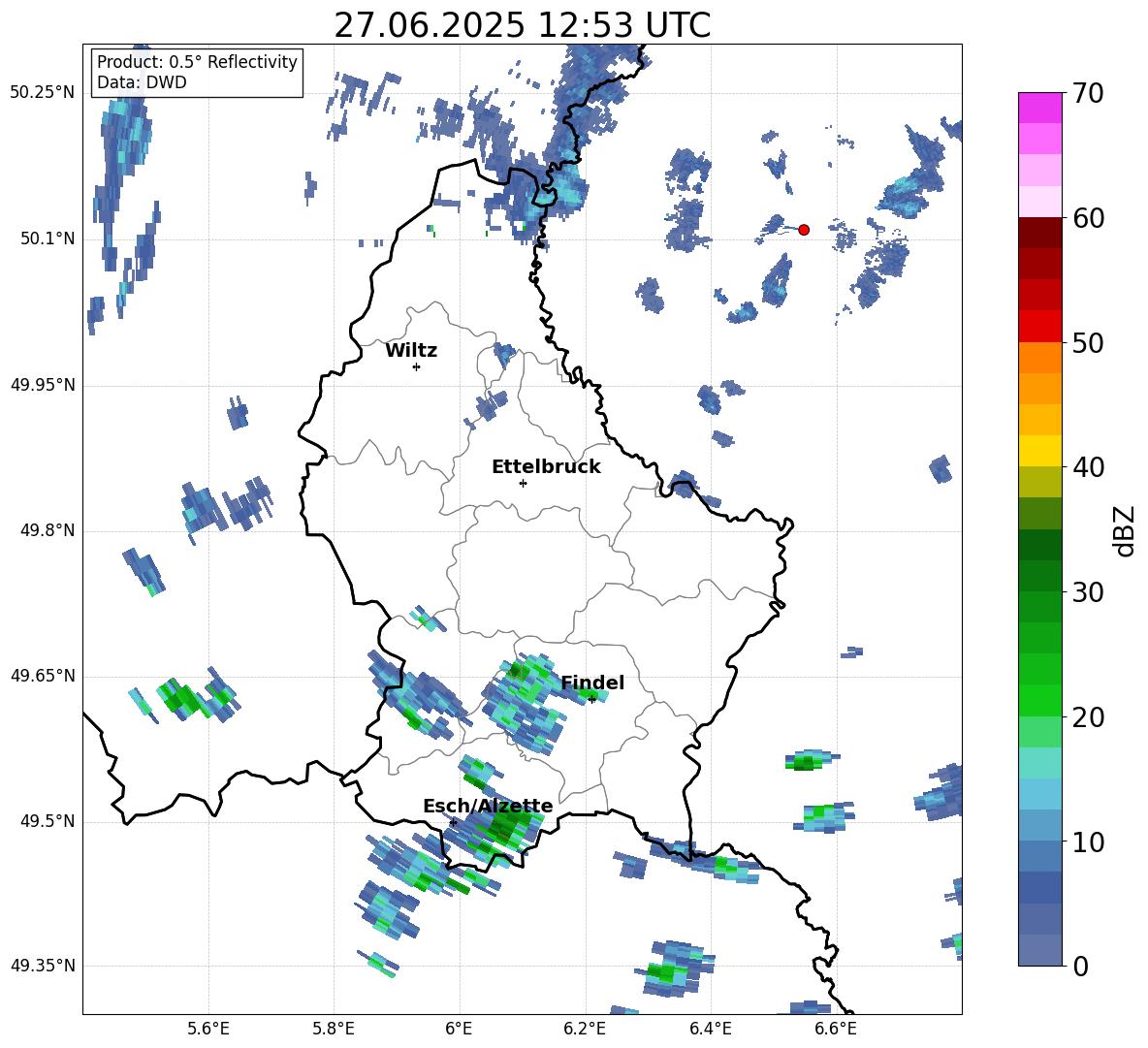Click the dBZ colorbar label
The image size is (1148, 1048).
point(1125,530)
